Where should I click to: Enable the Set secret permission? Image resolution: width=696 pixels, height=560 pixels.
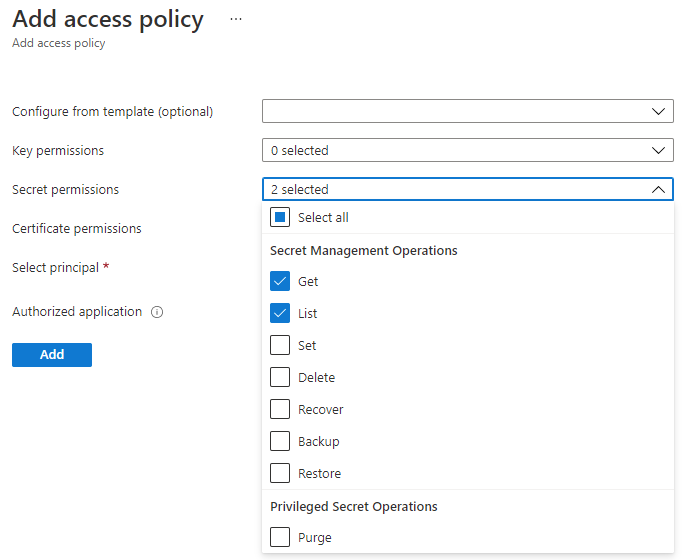click(x=280, y=345)
